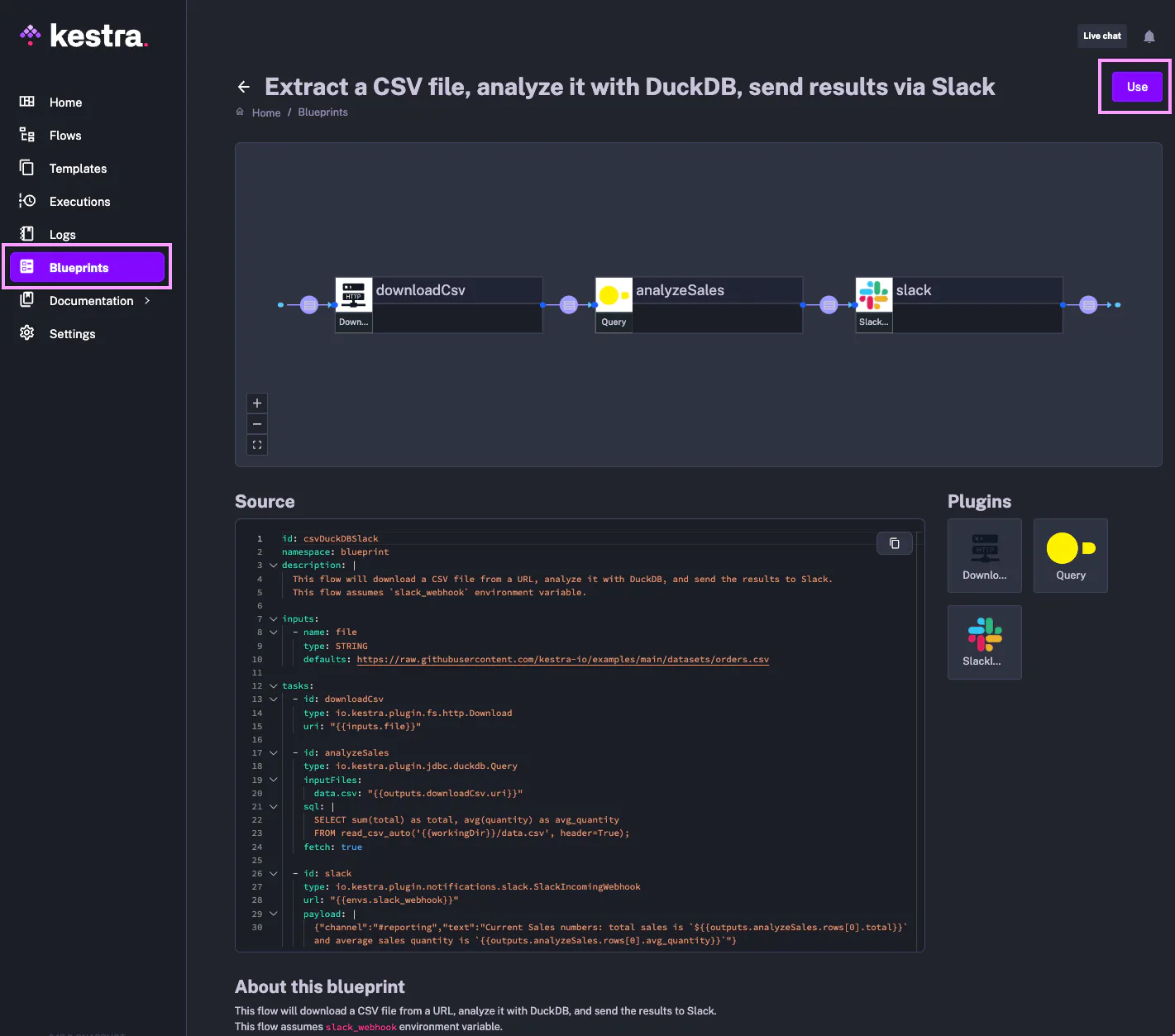Click the notification bell icon
This screenshot has height=1036, width=1175.
click(1149, 36)
